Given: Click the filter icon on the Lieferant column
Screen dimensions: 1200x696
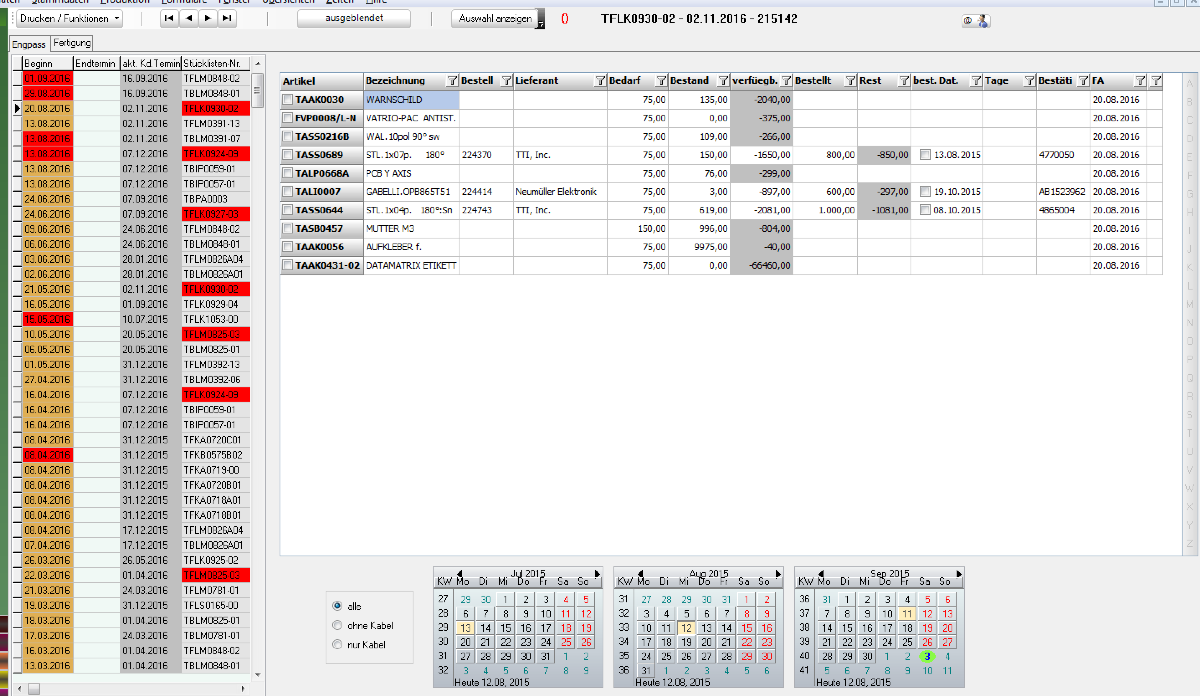Looking at the screenshot, I should (599, 81).
